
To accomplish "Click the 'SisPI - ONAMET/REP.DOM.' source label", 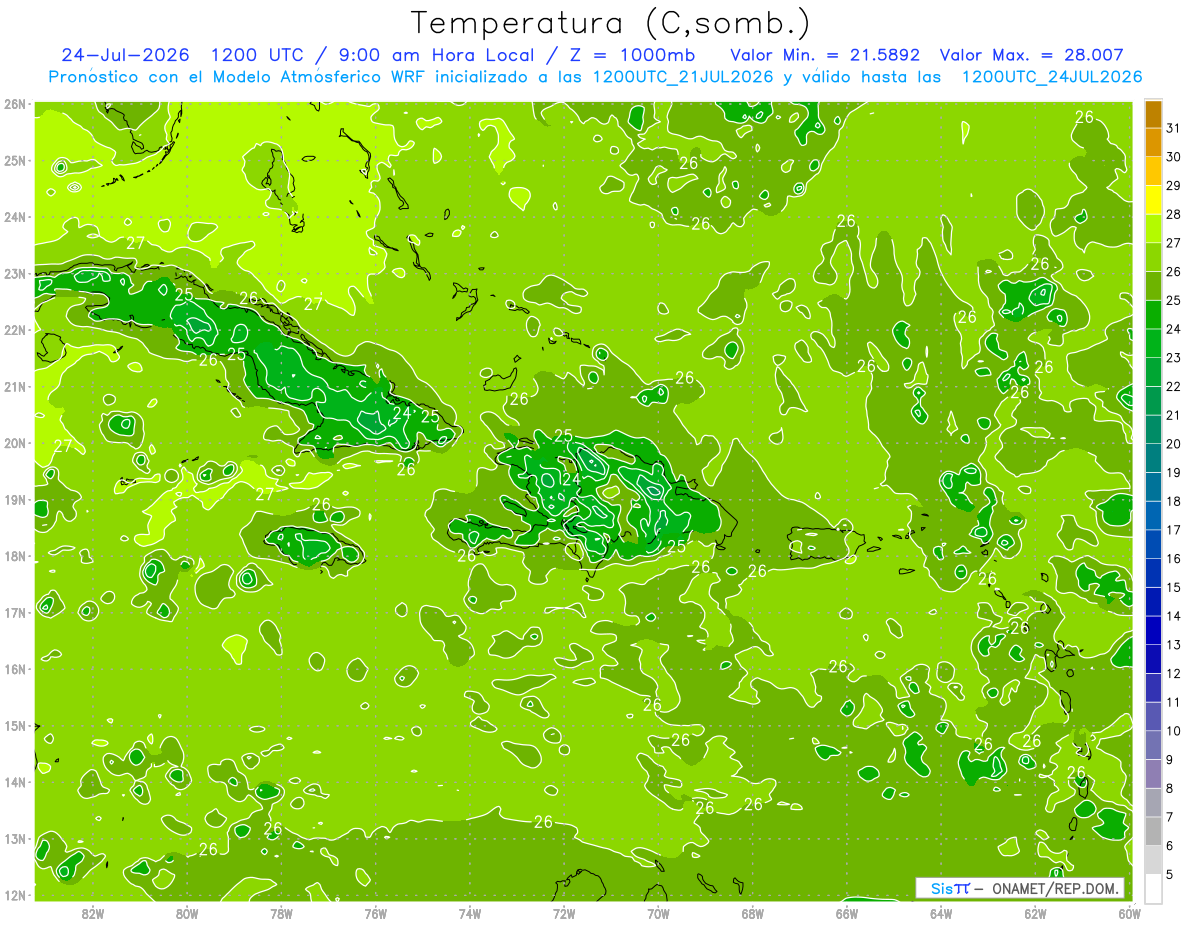I will point(1020,888).
